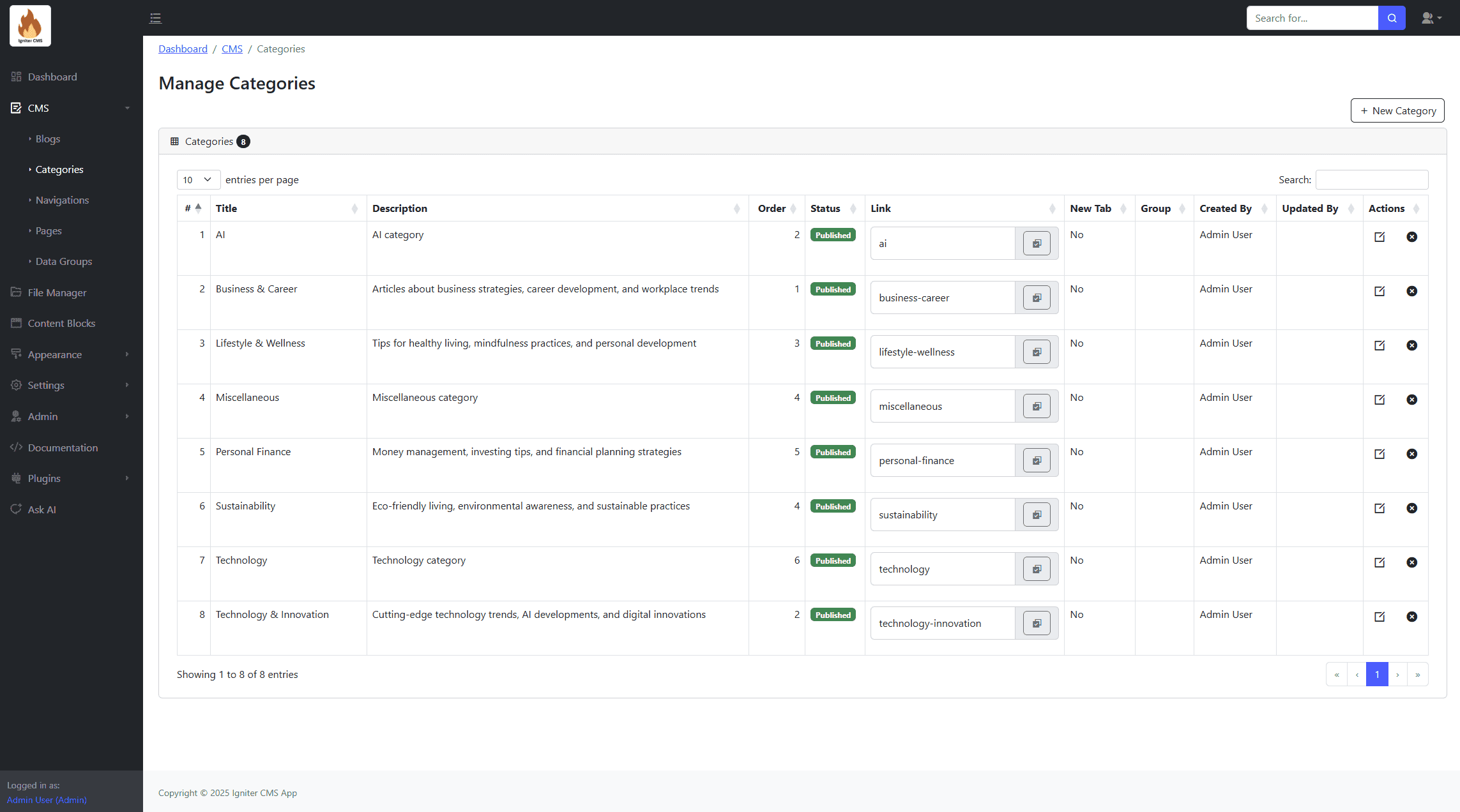The width and height of the screenshot is (1460, 812).
Task: Copy the technology-innovation link
Action: (1036, 623)
